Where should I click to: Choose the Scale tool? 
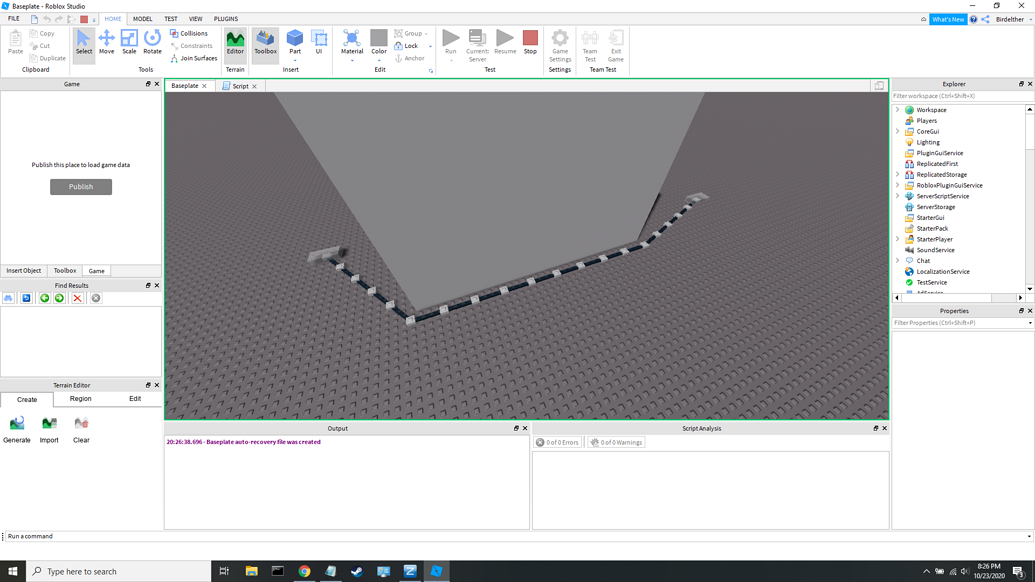tap(129, 44)
